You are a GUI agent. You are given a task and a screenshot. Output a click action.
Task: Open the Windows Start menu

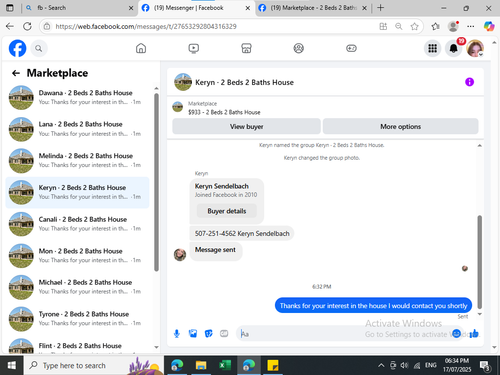pos(12,365)
